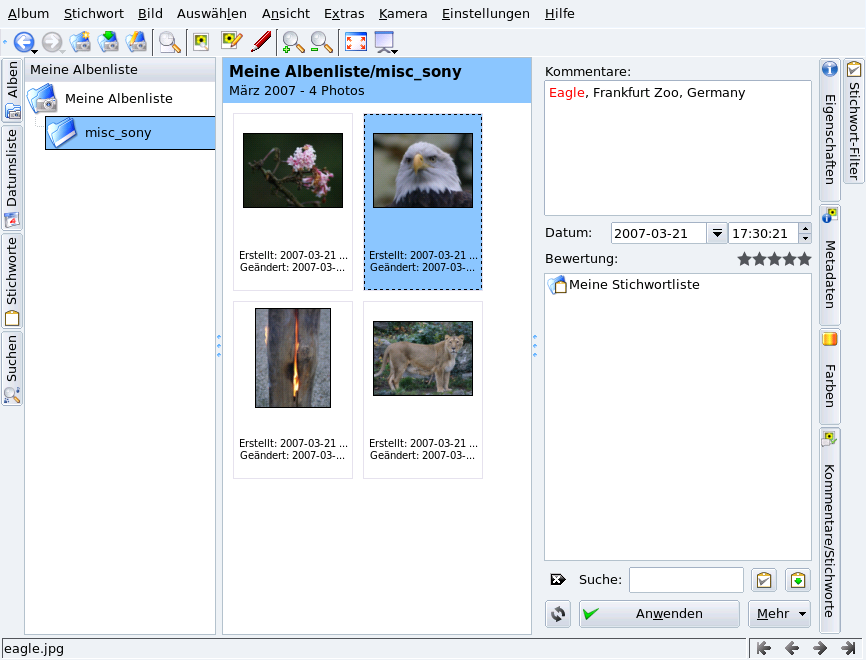Select the misc_sony album
The image size is (866, 660).
click(x=118, y=132)
